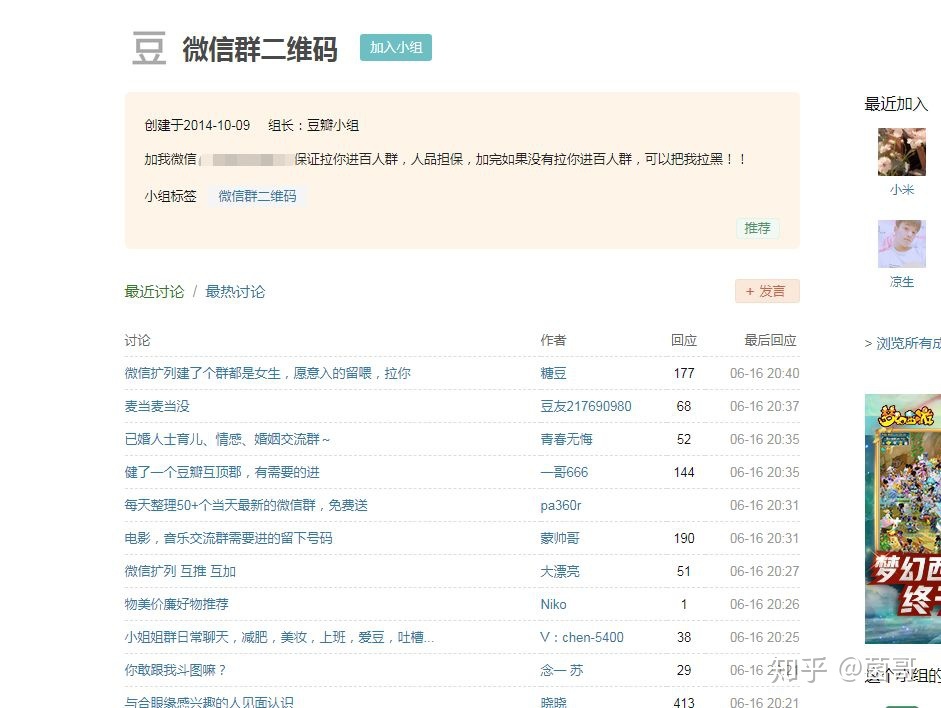Click the 加入小组 join group button
This screenshot has width=941, height=708.
click(395, 47)
